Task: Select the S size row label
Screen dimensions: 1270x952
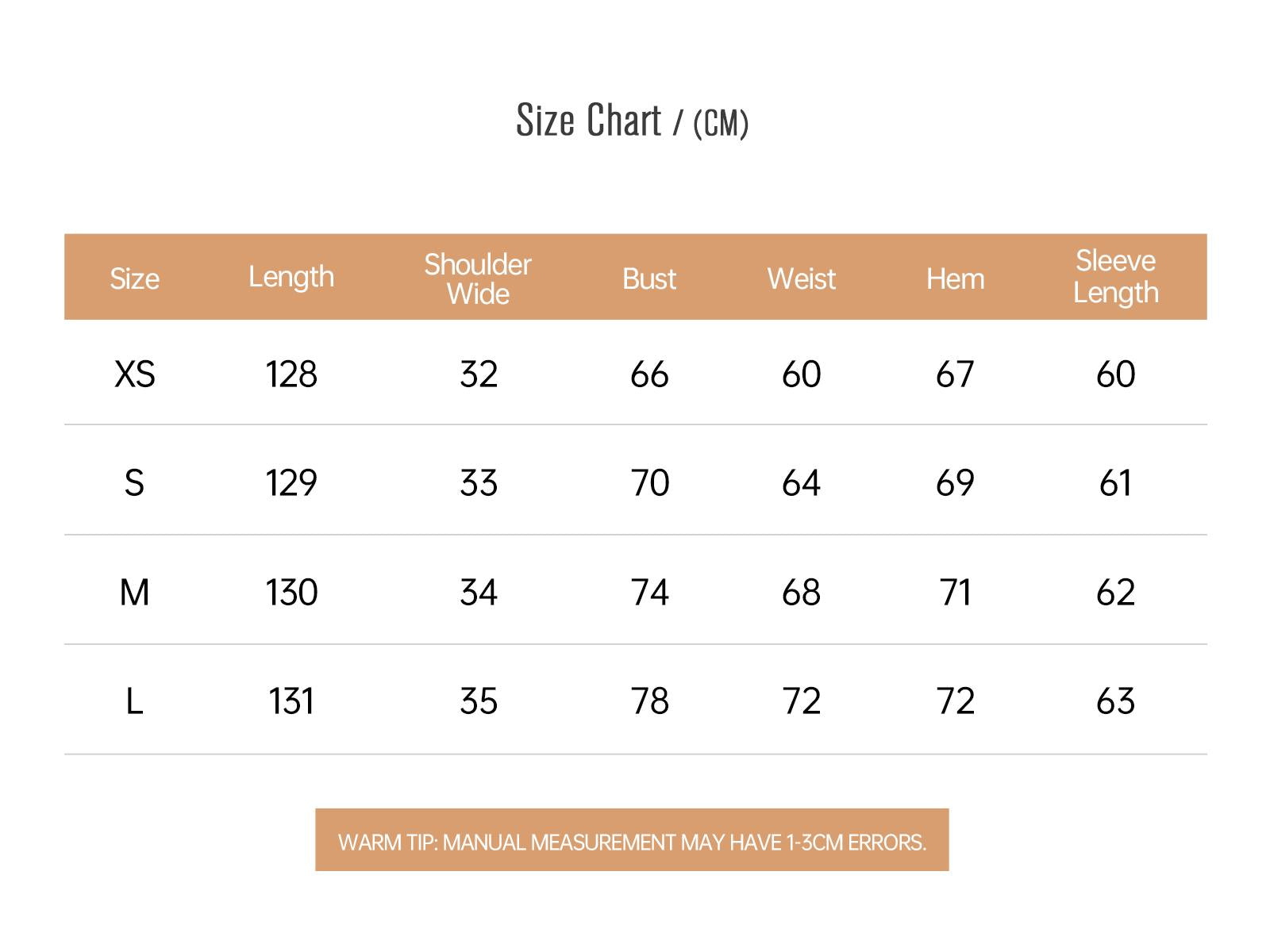Action: click(x=134, y=482)
